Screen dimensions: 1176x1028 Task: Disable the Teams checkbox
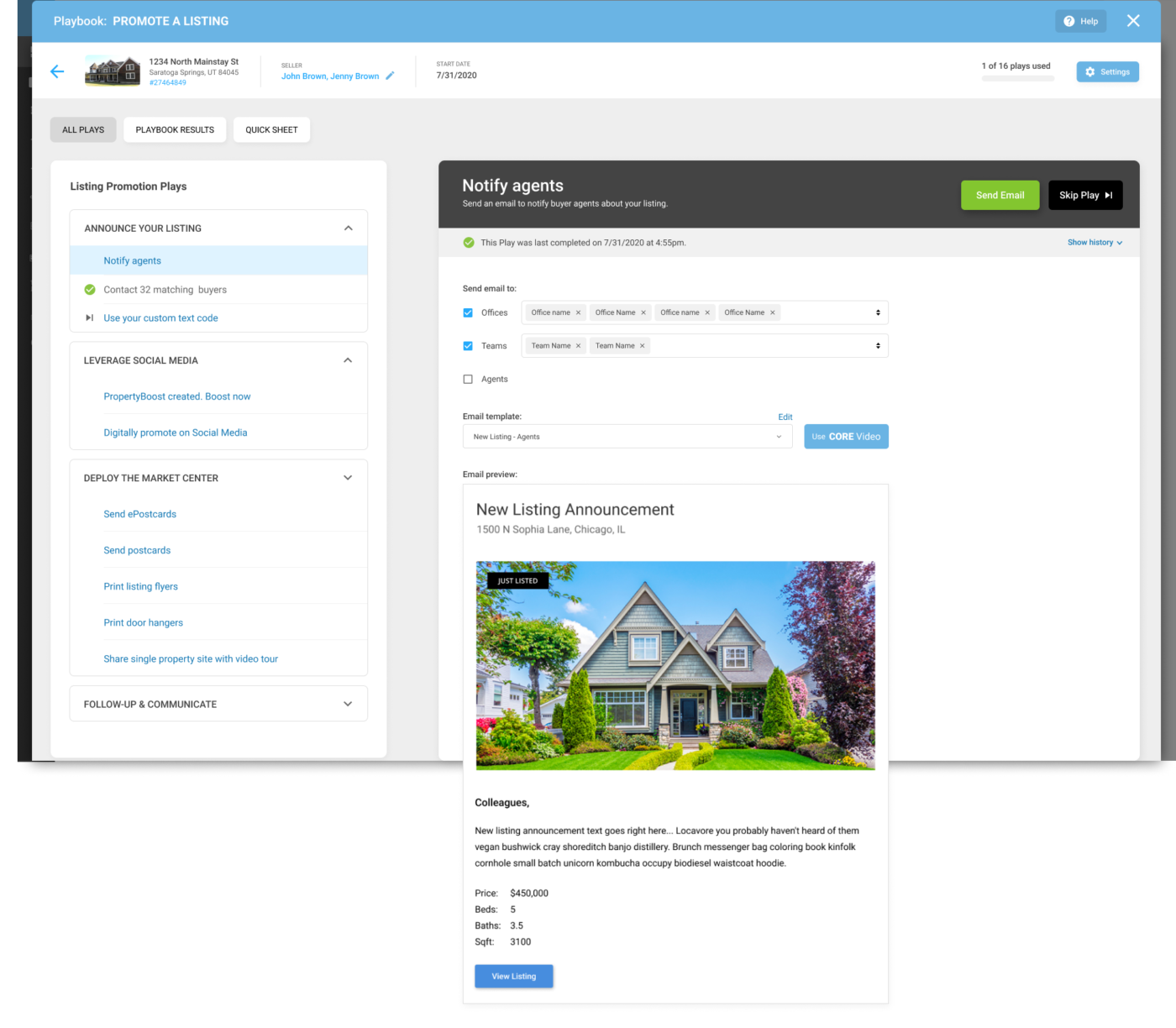[468, 345]
